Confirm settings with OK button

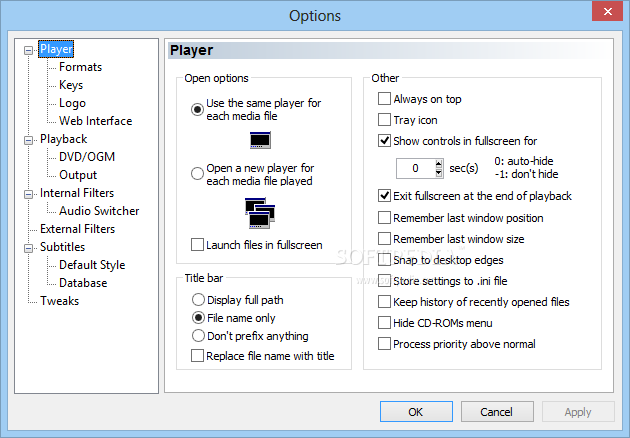click(x=416, y=411)
